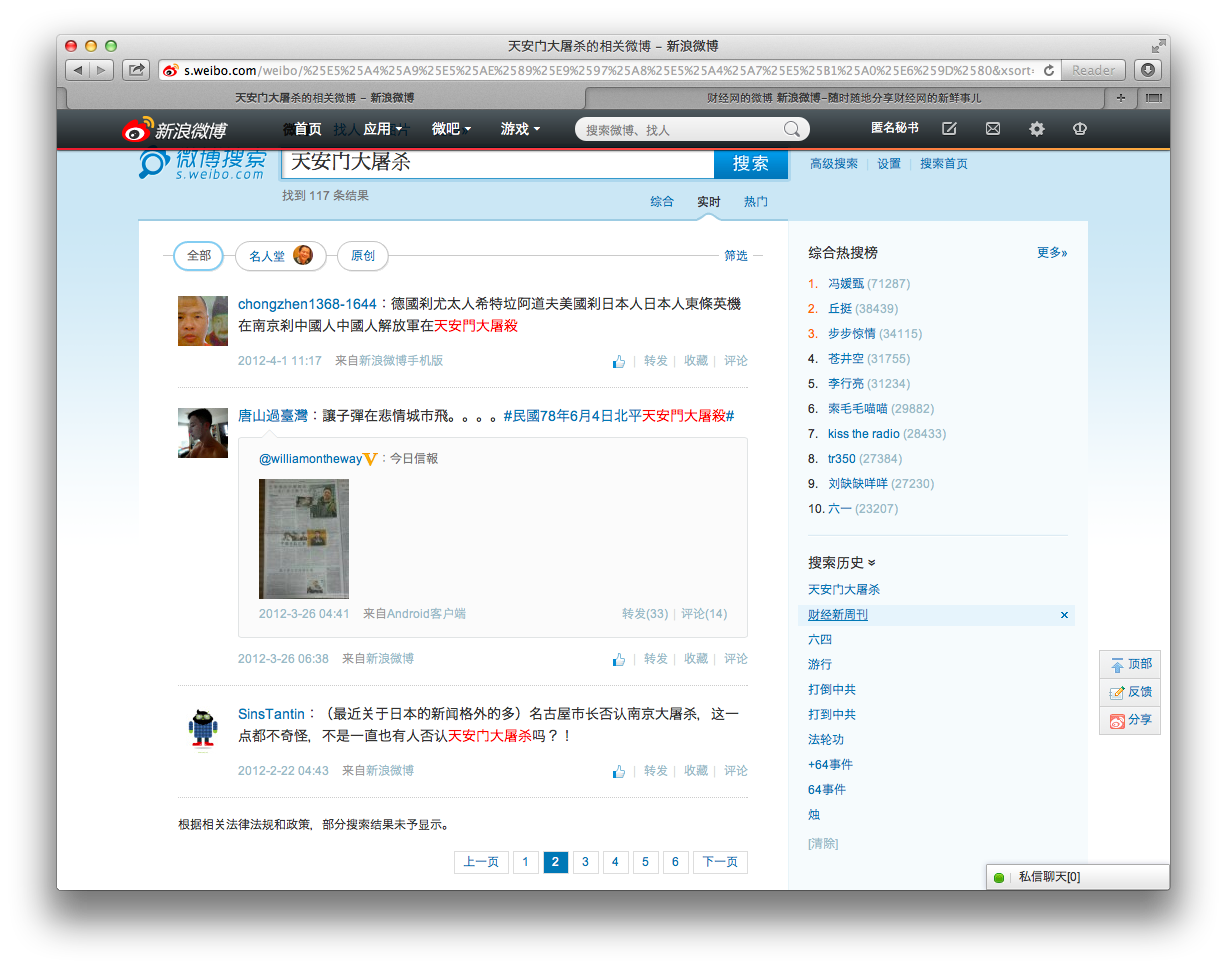Click the Sina Weibo logo
The width and height of the screenshot is (1227, 969).
click(x=174, y=130)
